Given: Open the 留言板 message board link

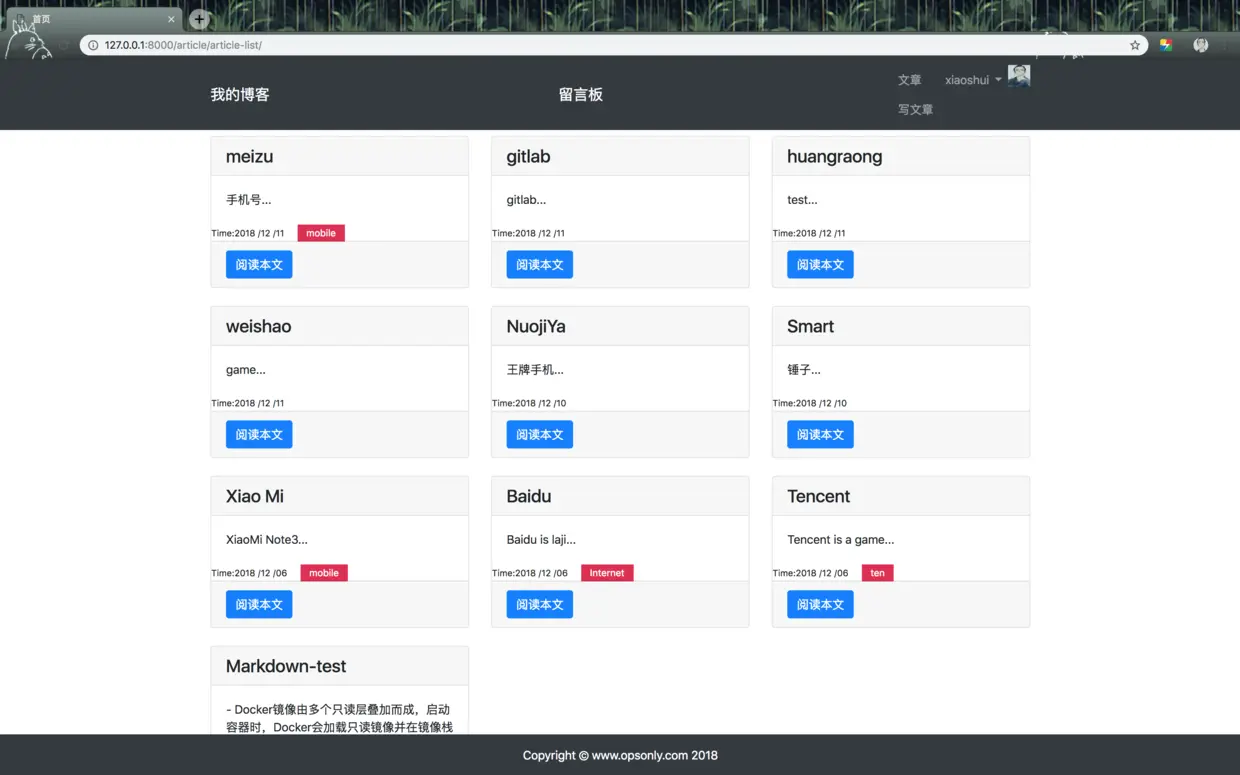Looking at the screenshot, I should pos(581,94).
